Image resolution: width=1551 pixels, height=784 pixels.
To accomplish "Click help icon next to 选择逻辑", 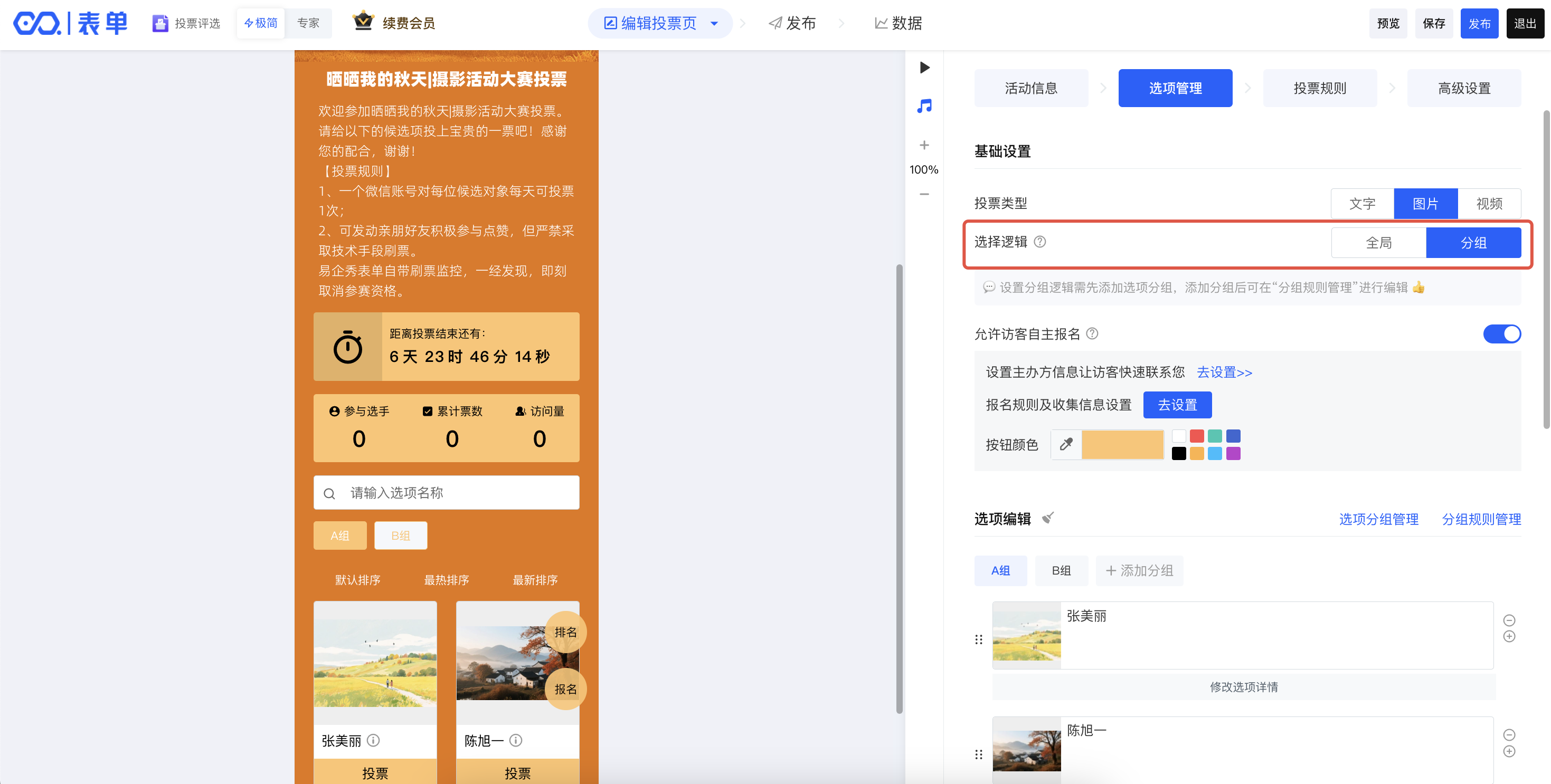I will 1040,242.
